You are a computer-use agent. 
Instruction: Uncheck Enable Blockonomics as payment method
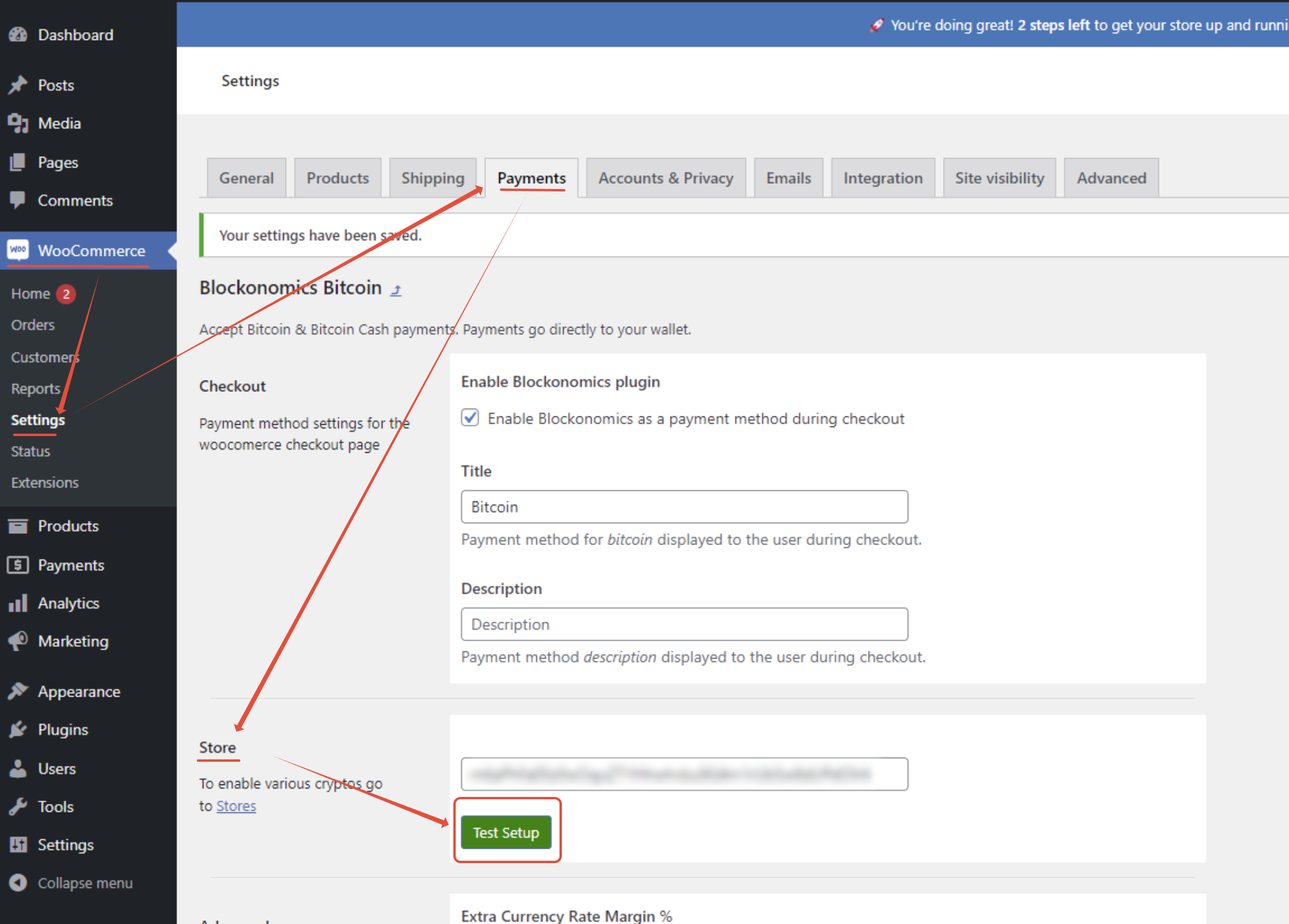click(470, 418)
